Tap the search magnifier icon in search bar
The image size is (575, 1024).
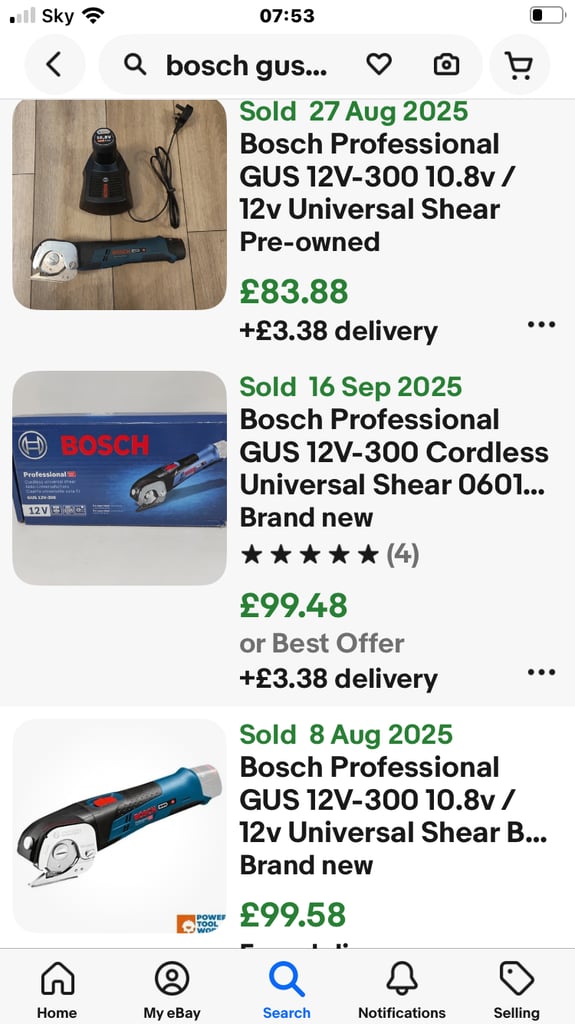135,65
